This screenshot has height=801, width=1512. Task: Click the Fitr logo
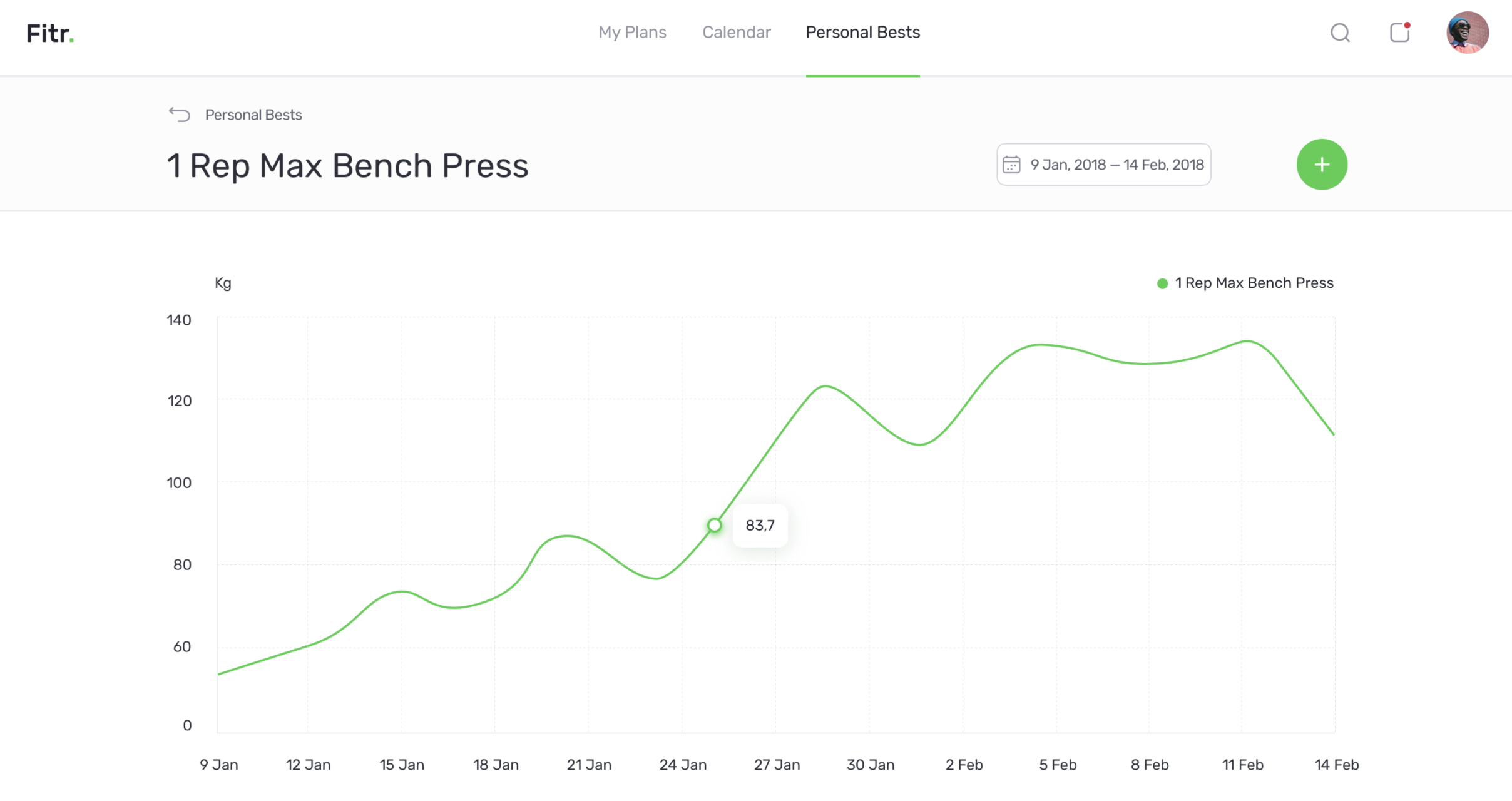point(50,33)
